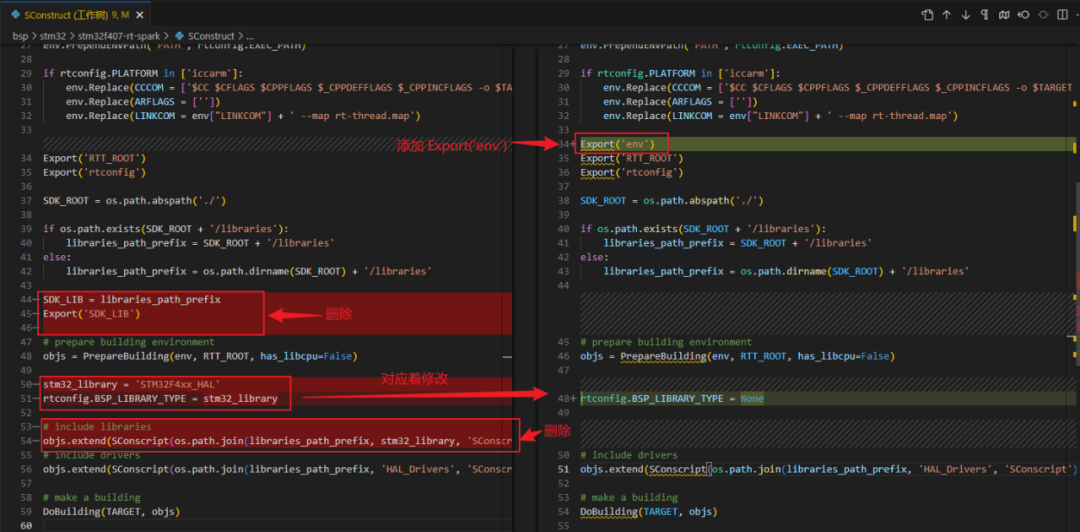Click removed line Export('SDK_LIB')
The height and width of the screenshot is (532, 1080).
point(92,314)
